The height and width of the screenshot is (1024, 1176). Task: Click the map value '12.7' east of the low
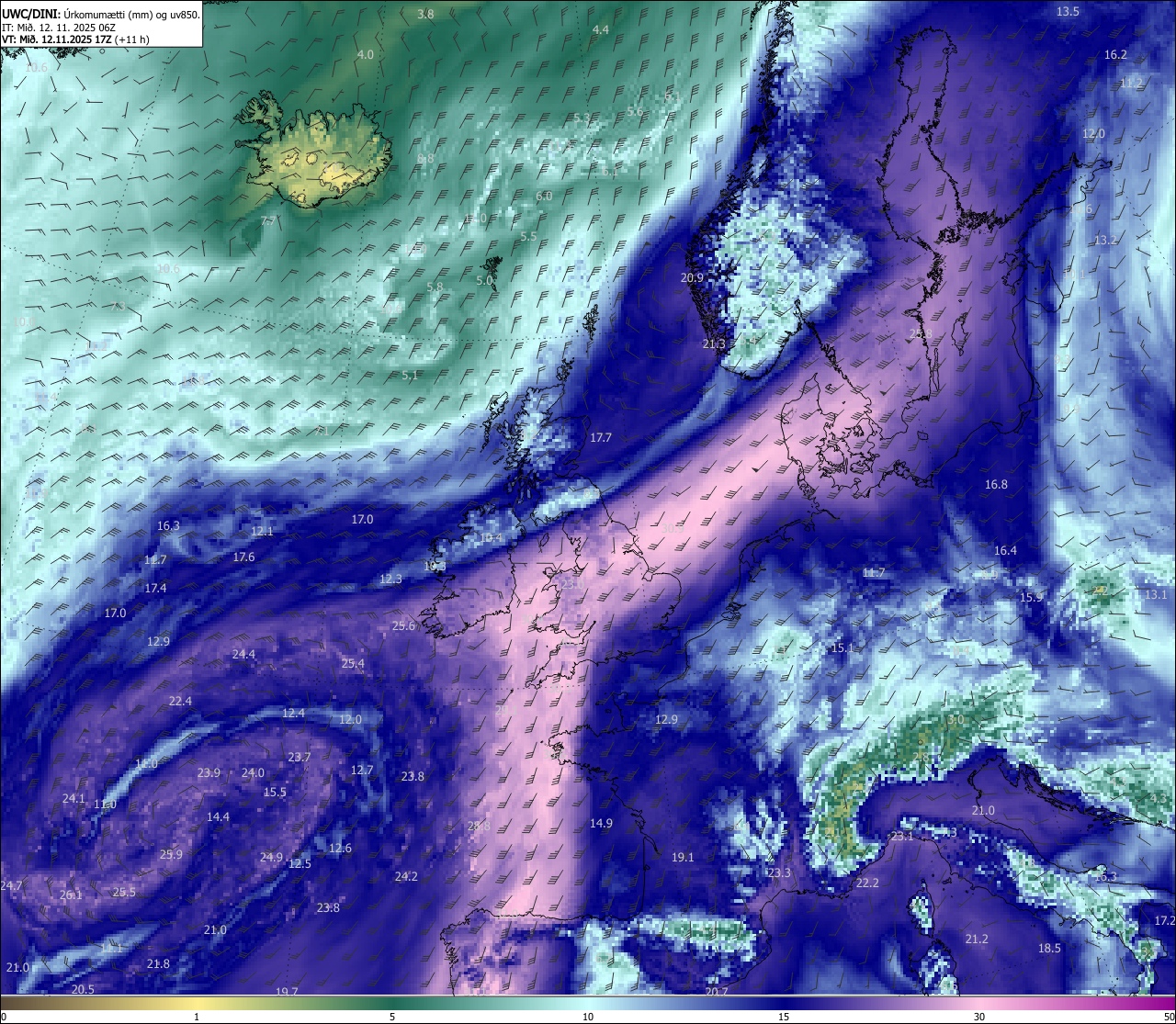pyautogui.click(x=362, y=771)
